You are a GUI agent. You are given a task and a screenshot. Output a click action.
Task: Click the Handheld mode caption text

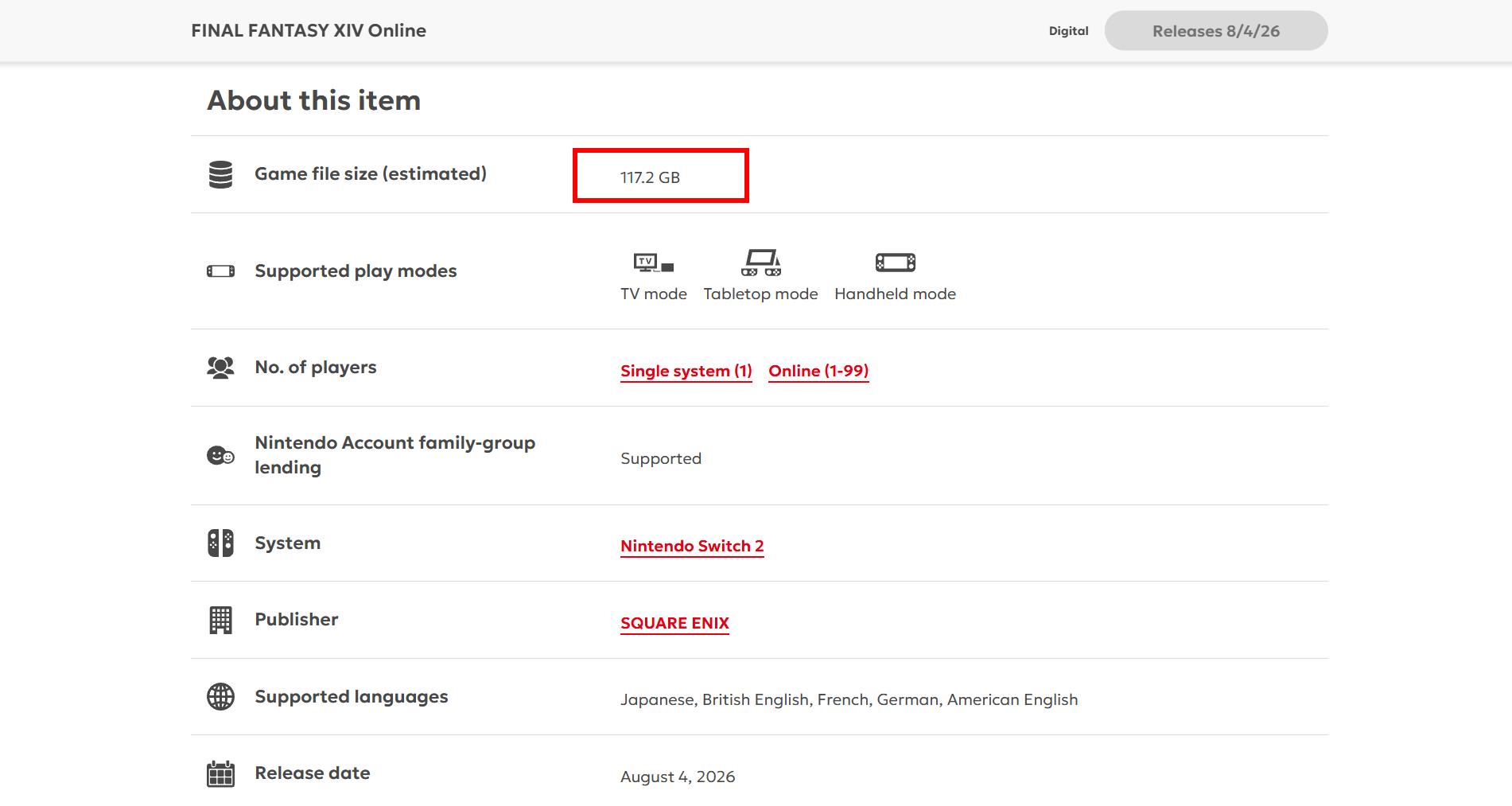click(896, 294)
